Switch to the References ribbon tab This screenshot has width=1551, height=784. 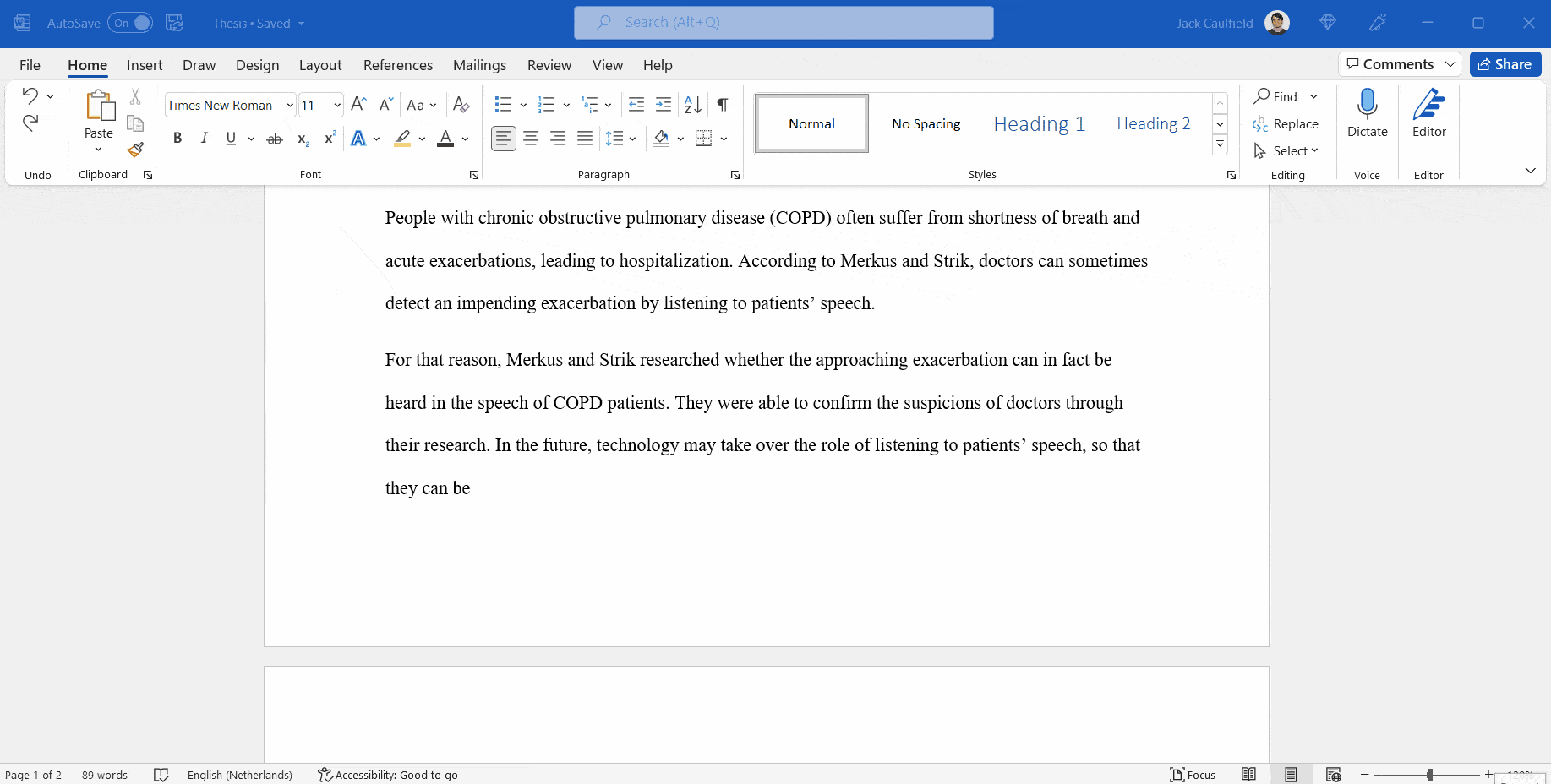(x=397, y=64)
